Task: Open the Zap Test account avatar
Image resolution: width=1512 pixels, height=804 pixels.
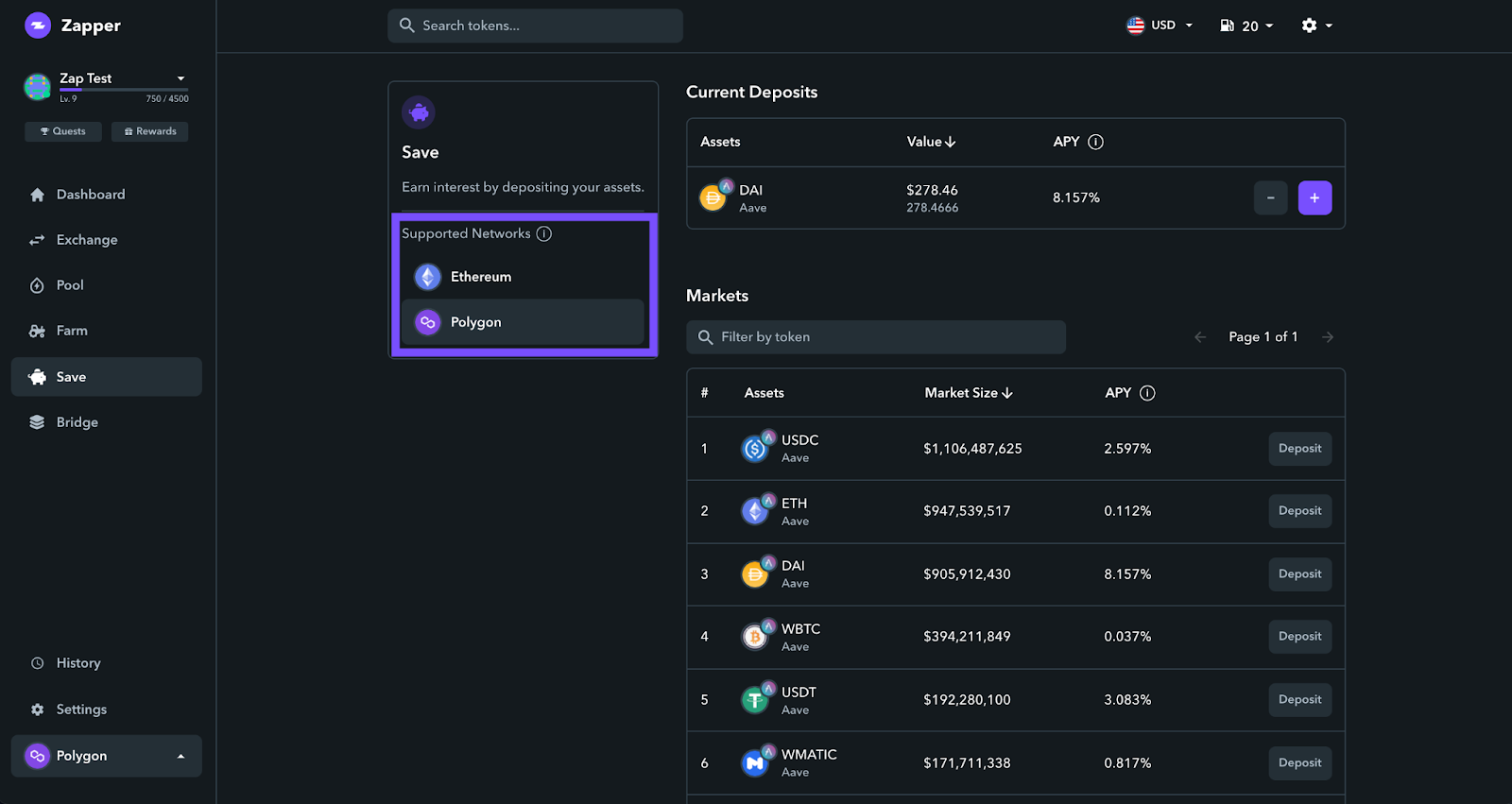Action: coord(37,87)
